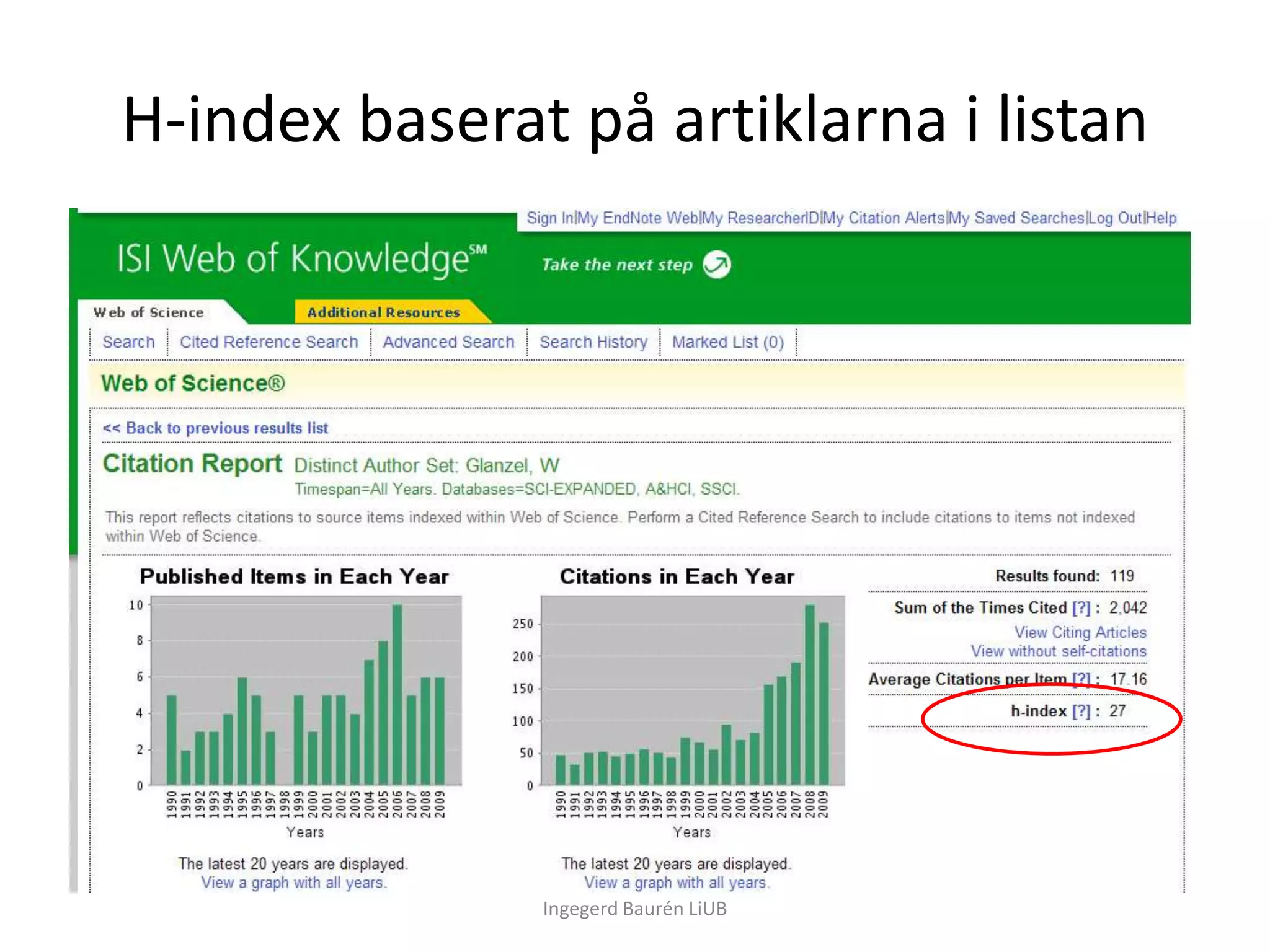Switch to the Web of Science tab
Screen dimensions: 1270x952
(x=149, y=312)
